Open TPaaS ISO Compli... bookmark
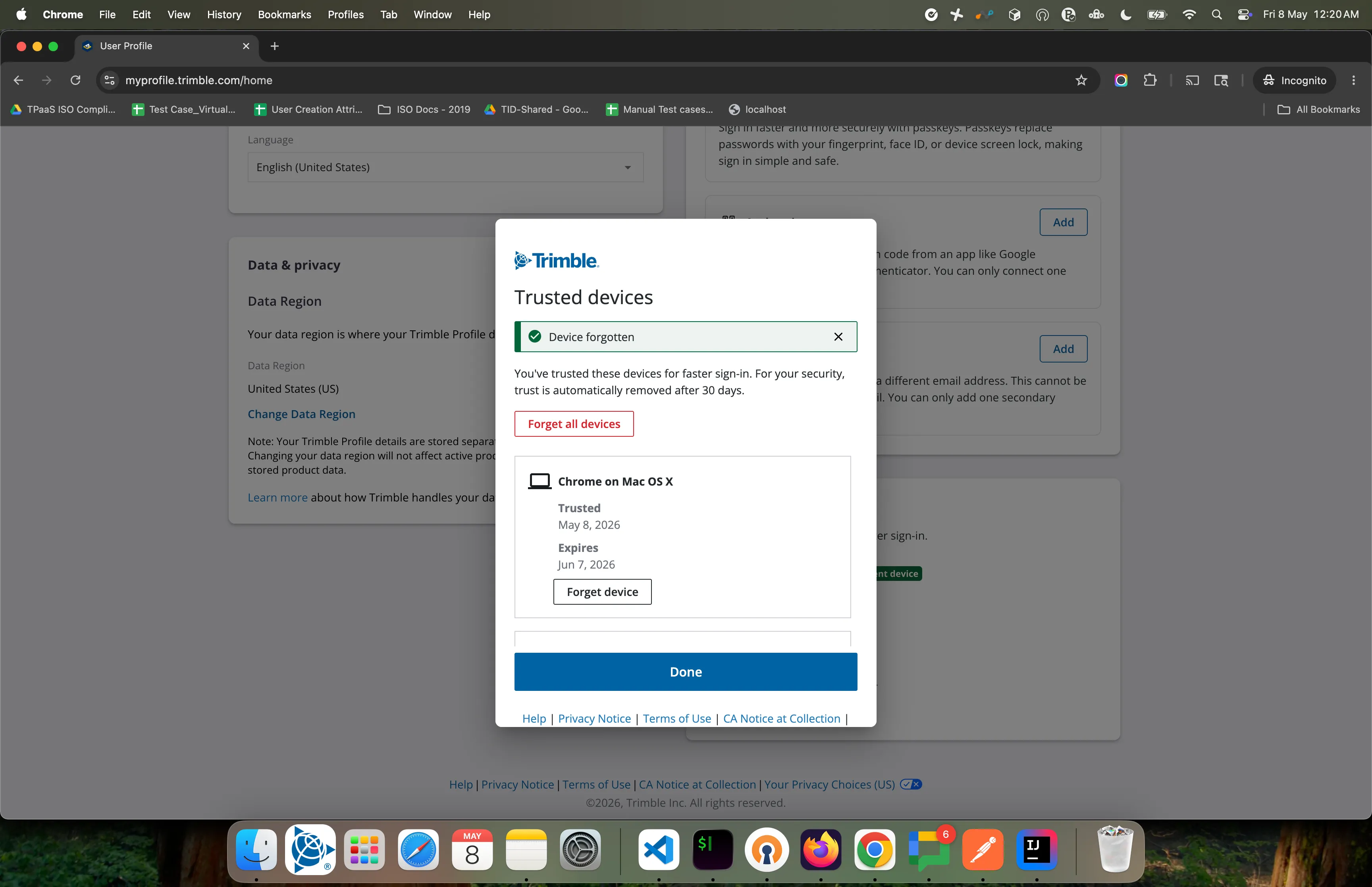1372x887 pixels. (64, 110)
